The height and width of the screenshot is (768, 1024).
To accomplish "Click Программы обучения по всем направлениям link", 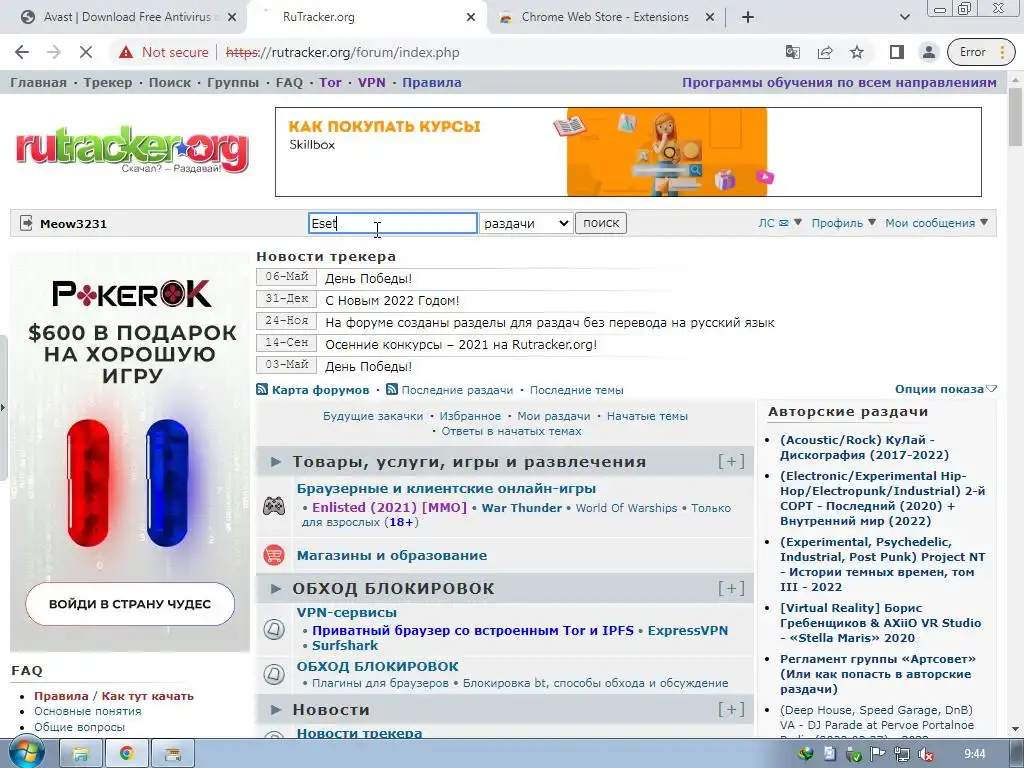I will 839,82.
